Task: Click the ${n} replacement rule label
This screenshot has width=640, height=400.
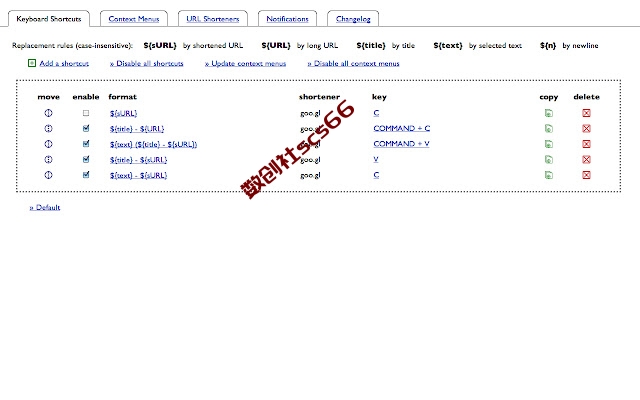Action: coord(548,45)
